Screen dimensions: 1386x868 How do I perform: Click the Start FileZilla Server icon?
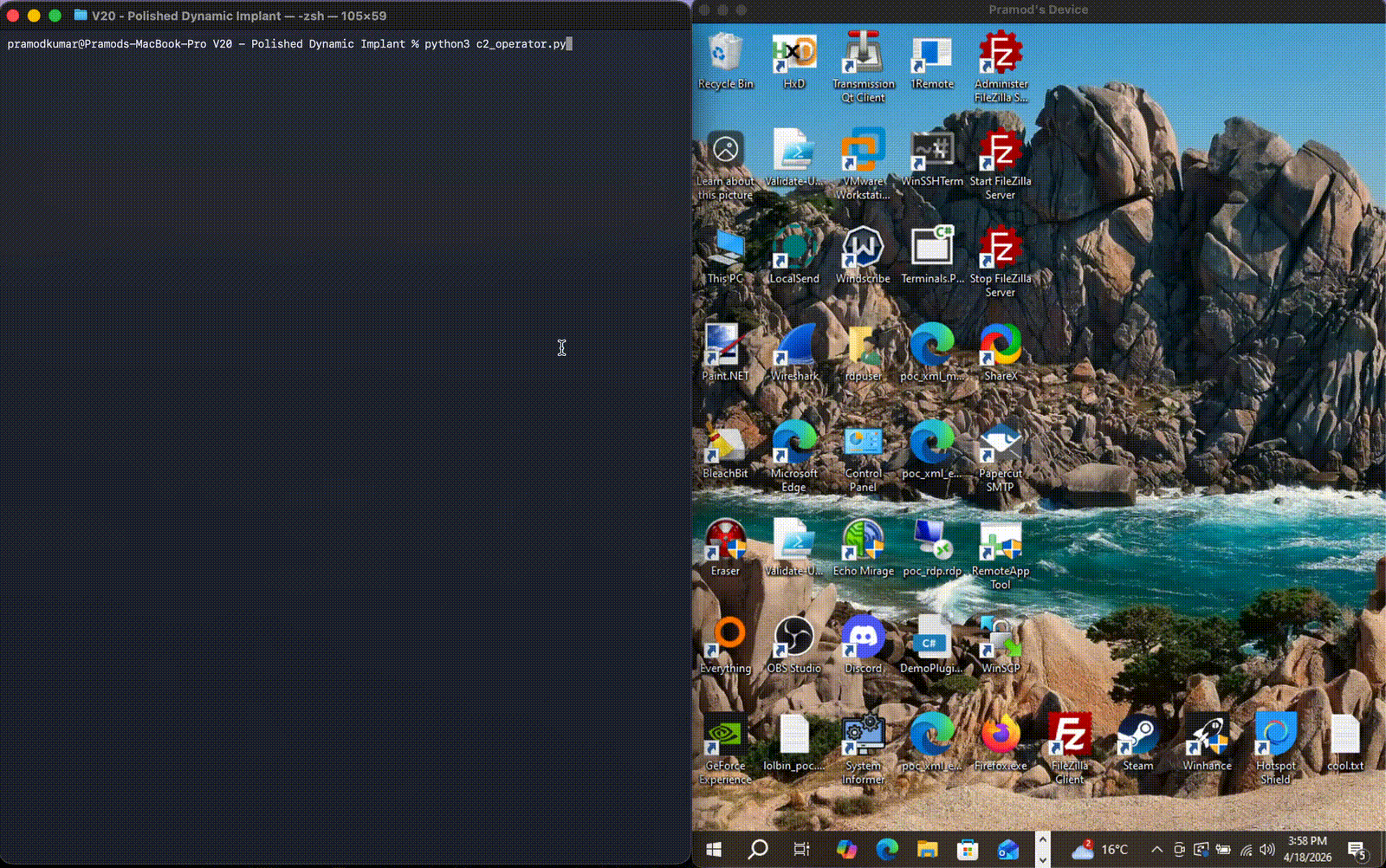[x=1001, y=165]
